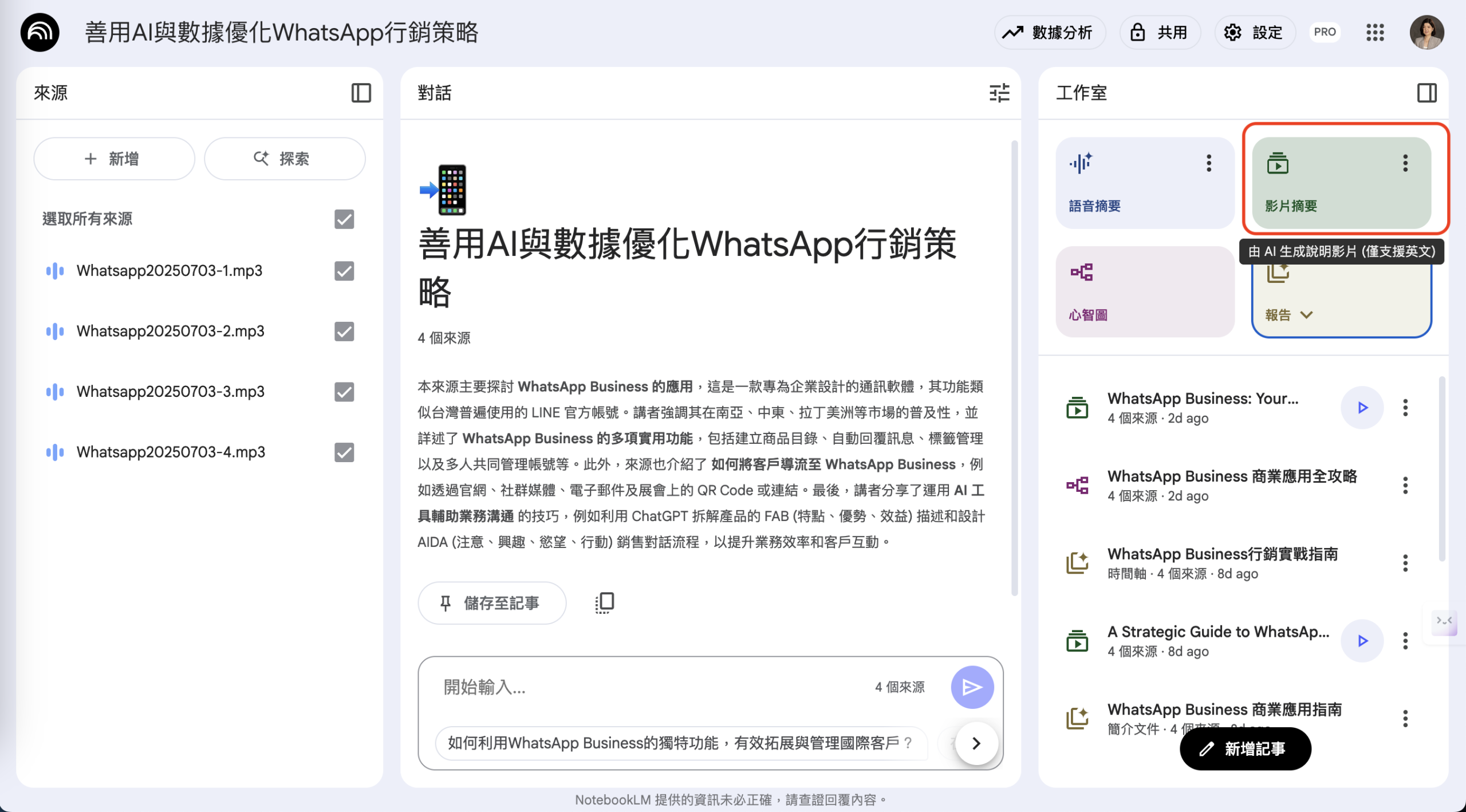Click audio icon of Whatsapp20250703-3.mp3
The image size is (1466, 812).
55,392
